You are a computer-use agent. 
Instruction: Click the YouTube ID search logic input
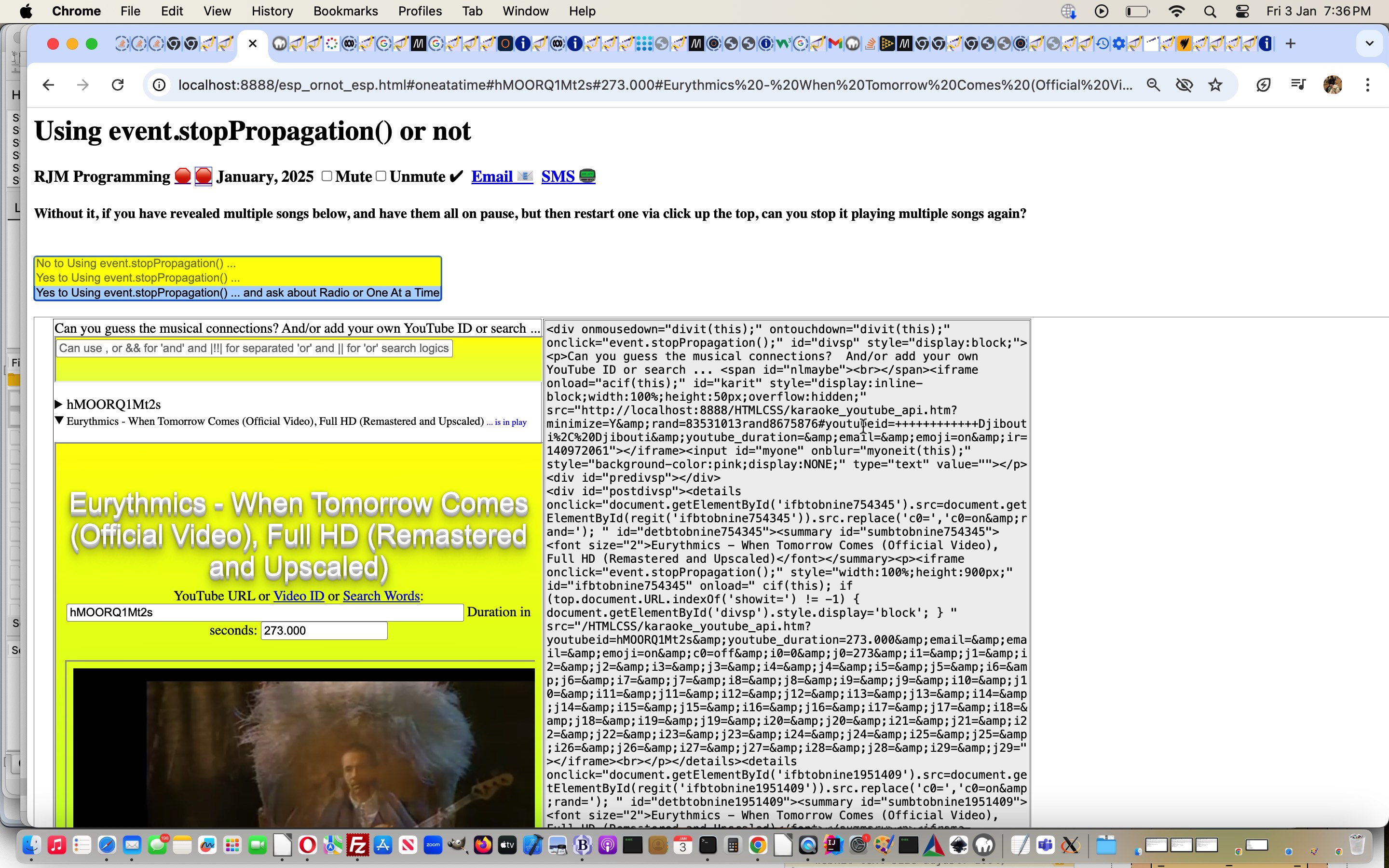[x=254, y=349]
